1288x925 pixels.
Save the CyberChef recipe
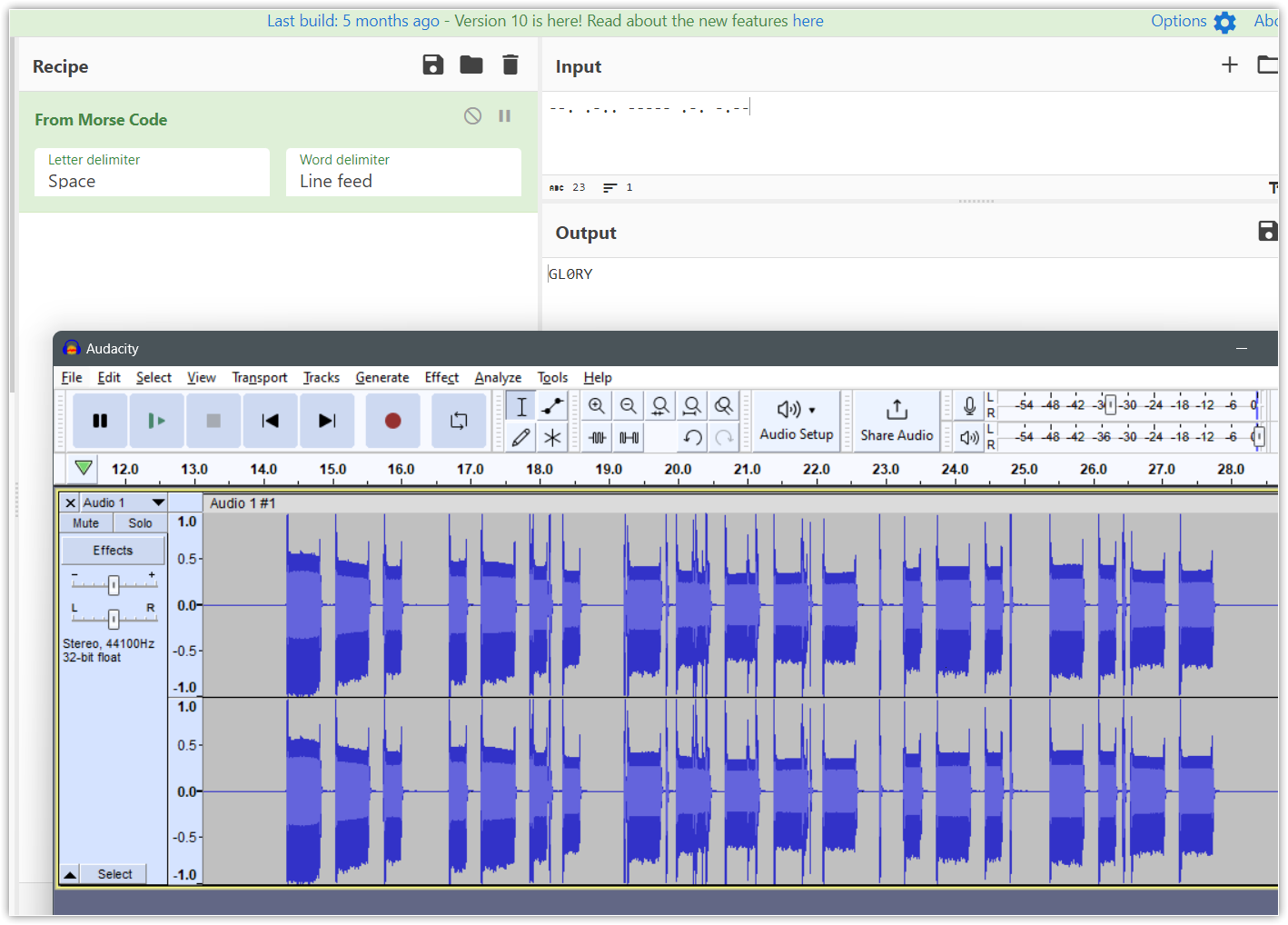pyautogui.click(x=433, y=65)
